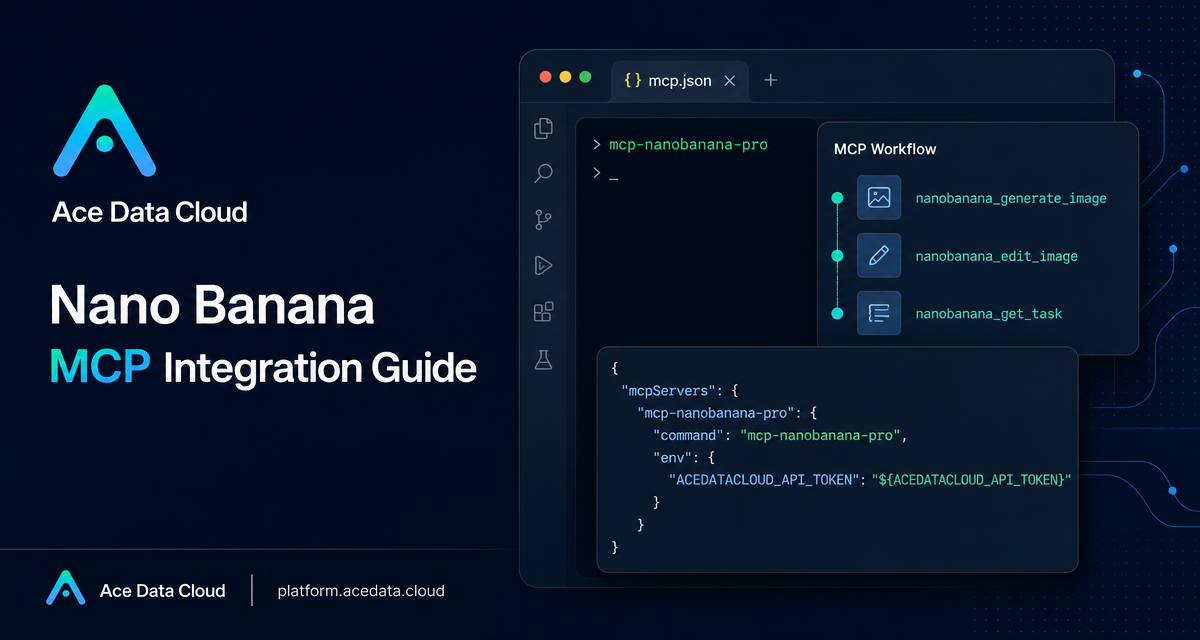The width and height of the screenshot is (1200, 640).
Task: Click the timeline dot beside nanobanana_get_task
Action: [838, 313]
